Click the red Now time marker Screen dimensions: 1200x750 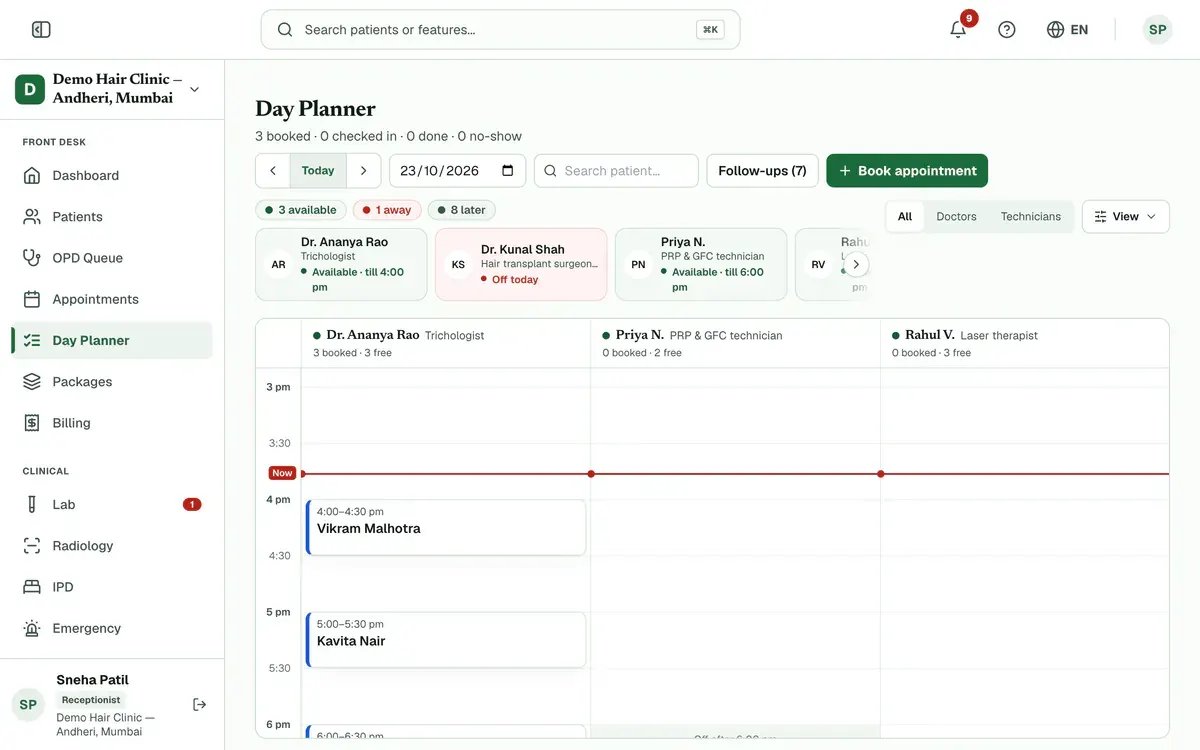(x=282, y=473)
